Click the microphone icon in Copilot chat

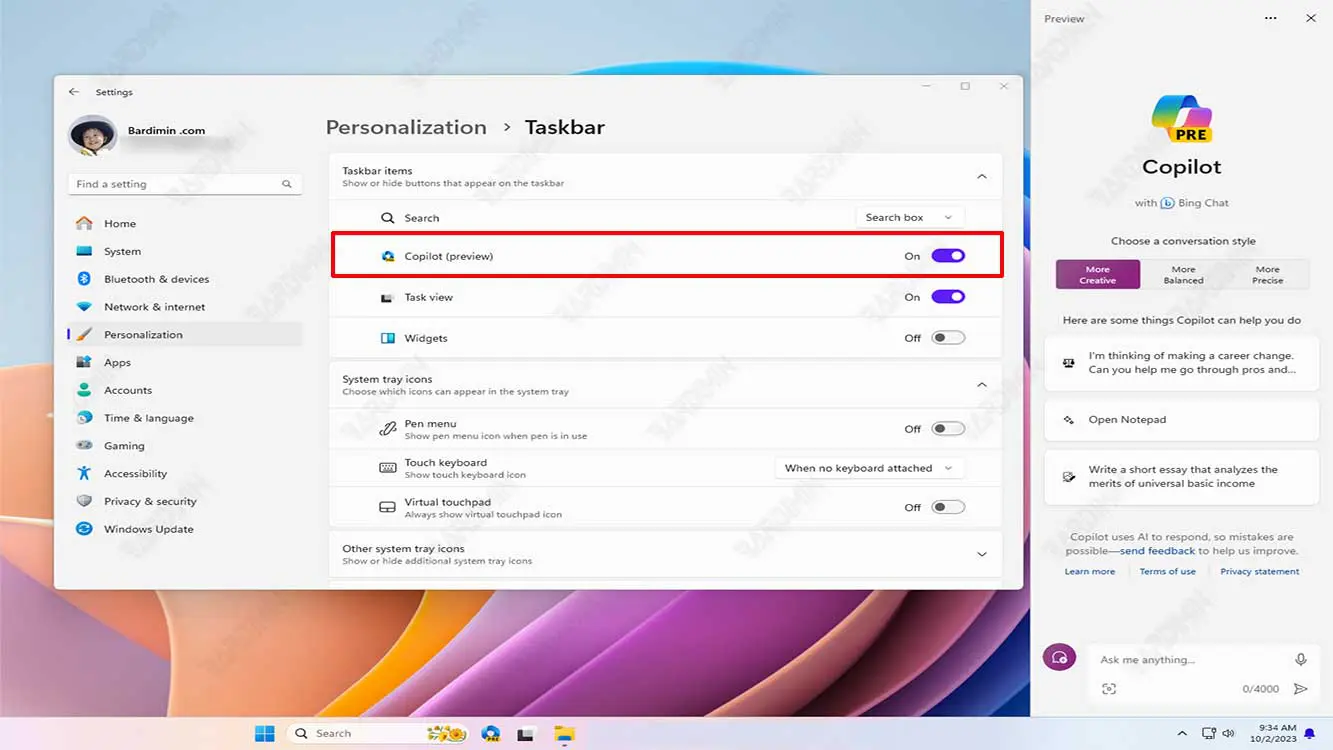[1301, 660]
